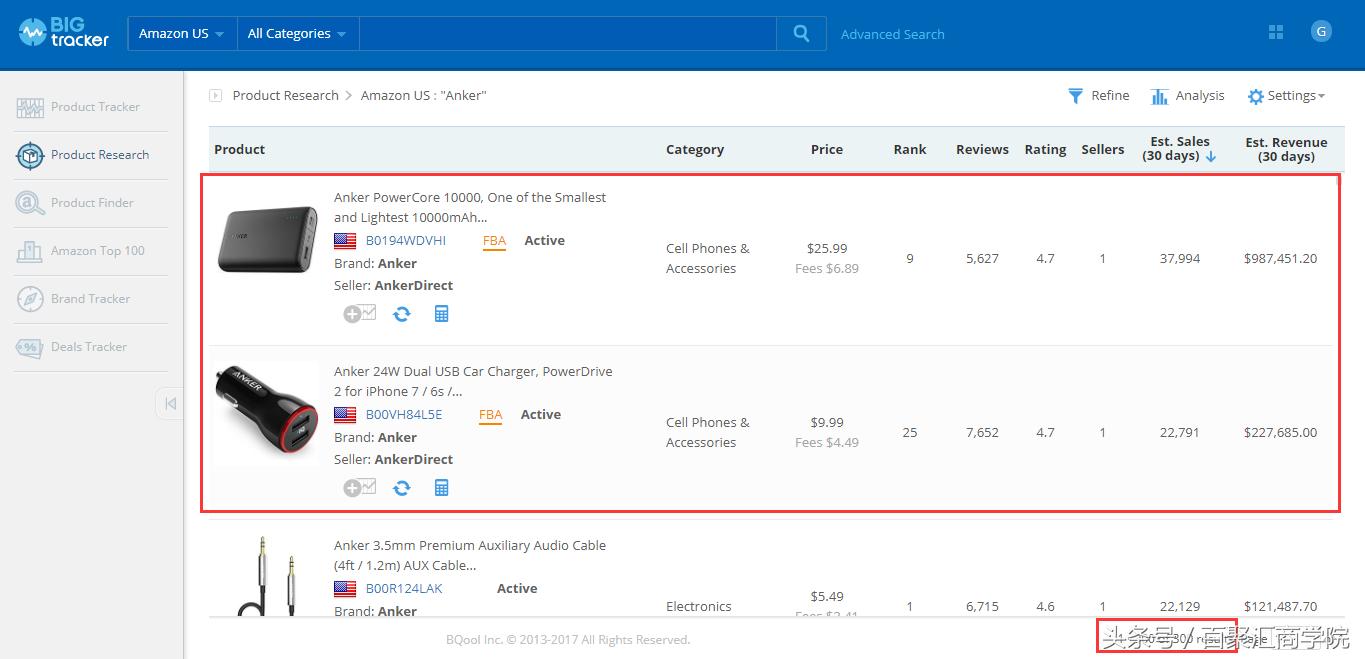
Task: Open Product Finder in sidebar
Action: 91,203
